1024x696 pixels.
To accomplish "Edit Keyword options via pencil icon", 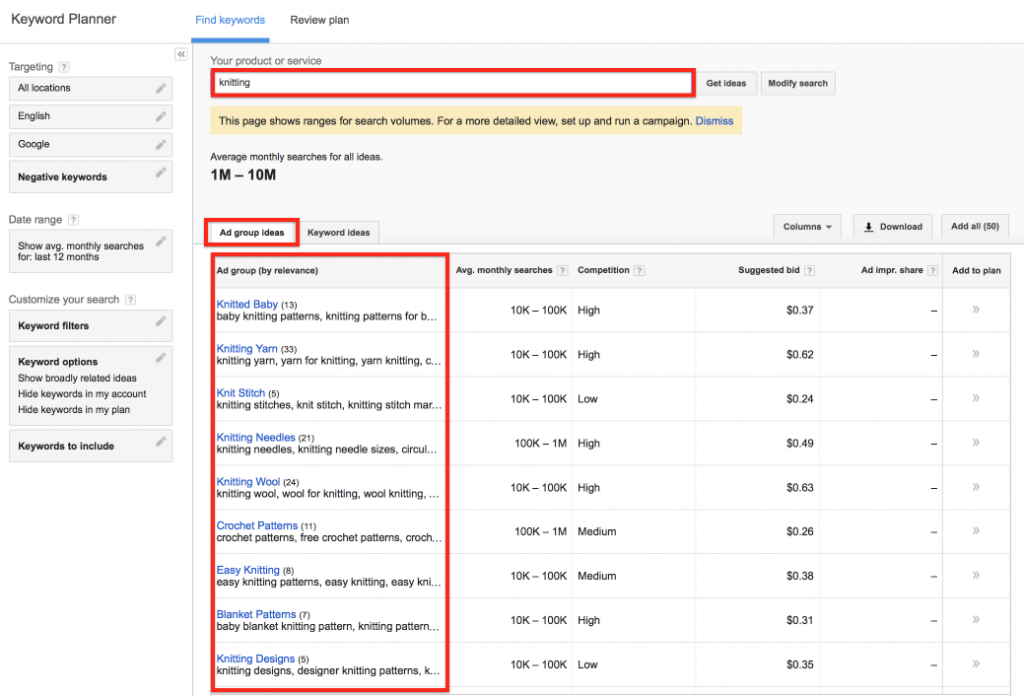I will point(161,358).
